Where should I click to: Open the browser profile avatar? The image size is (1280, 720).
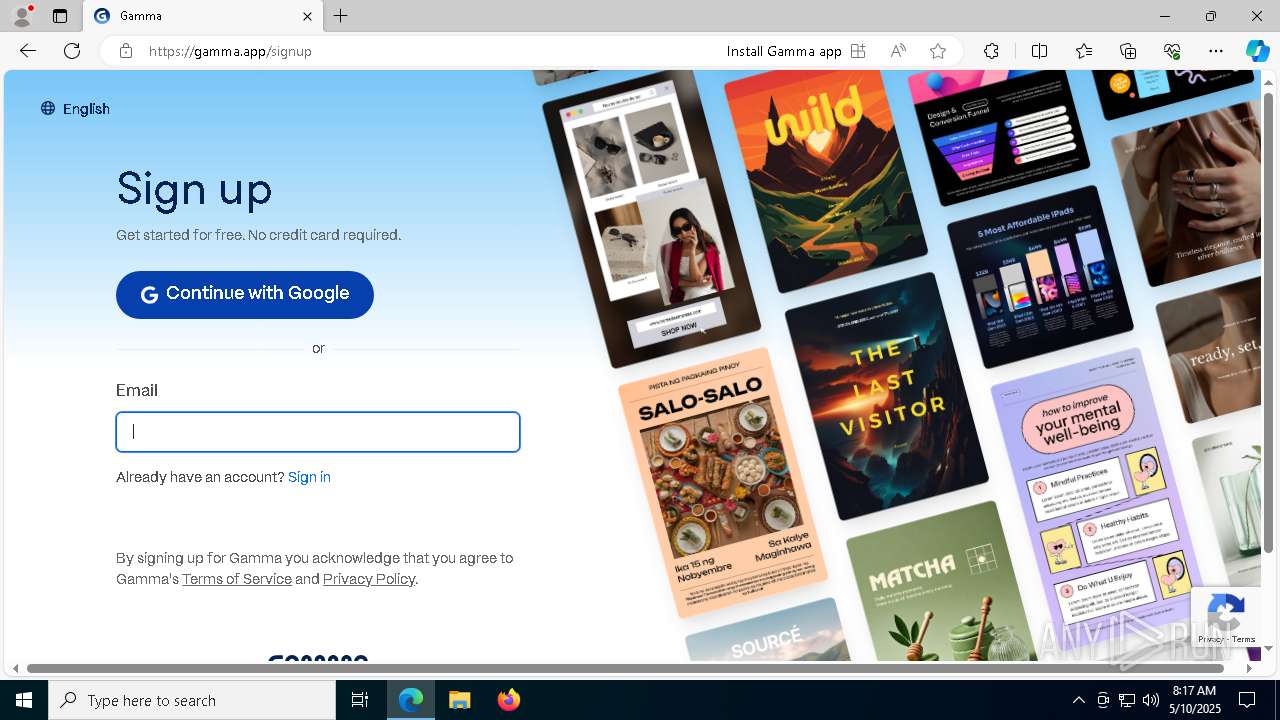[x=21, y=16]
